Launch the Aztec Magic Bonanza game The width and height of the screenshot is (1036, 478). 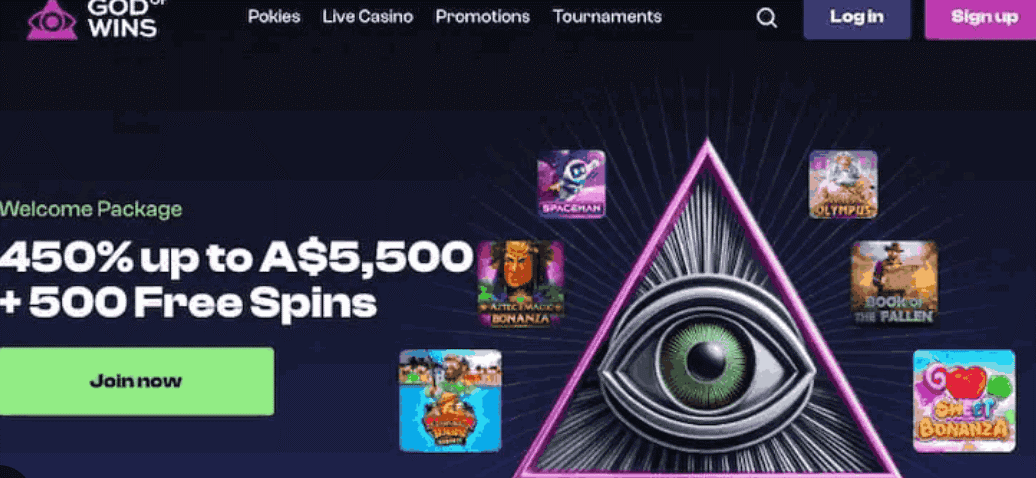[521, 284]
